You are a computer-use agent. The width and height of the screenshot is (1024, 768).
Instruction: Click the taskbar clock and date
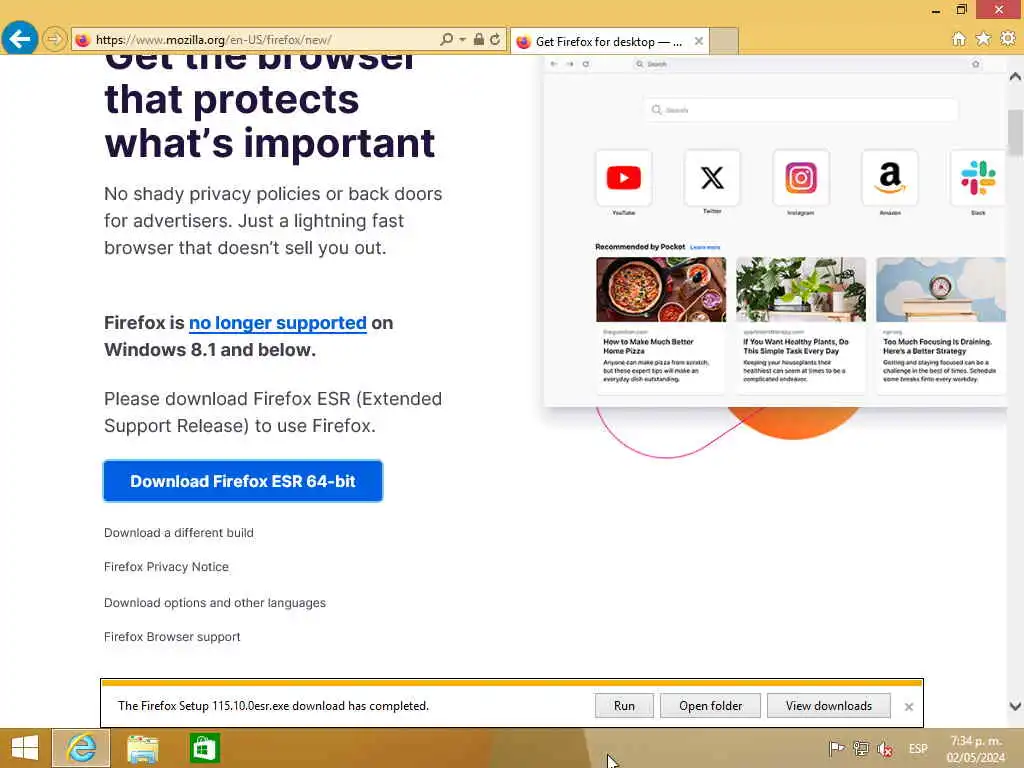[x=976, y=749]
